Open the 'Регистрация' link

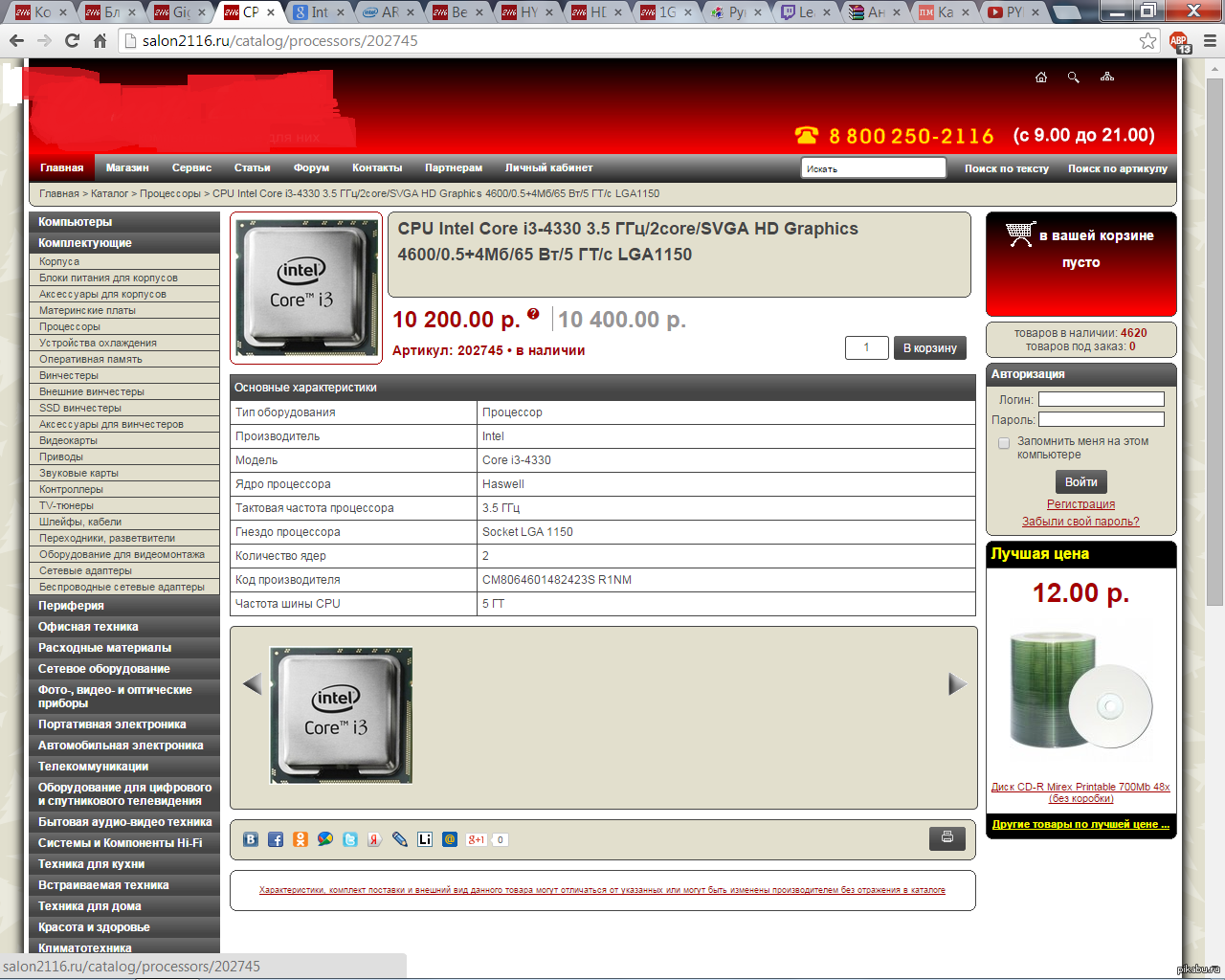(x=1080, y=504)
